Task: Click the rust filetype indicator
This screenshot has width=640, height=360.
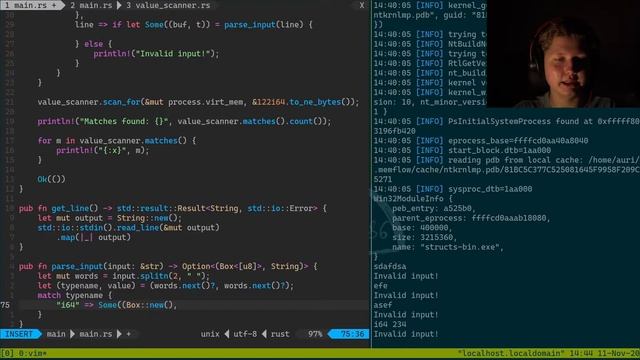Action: 280,334
